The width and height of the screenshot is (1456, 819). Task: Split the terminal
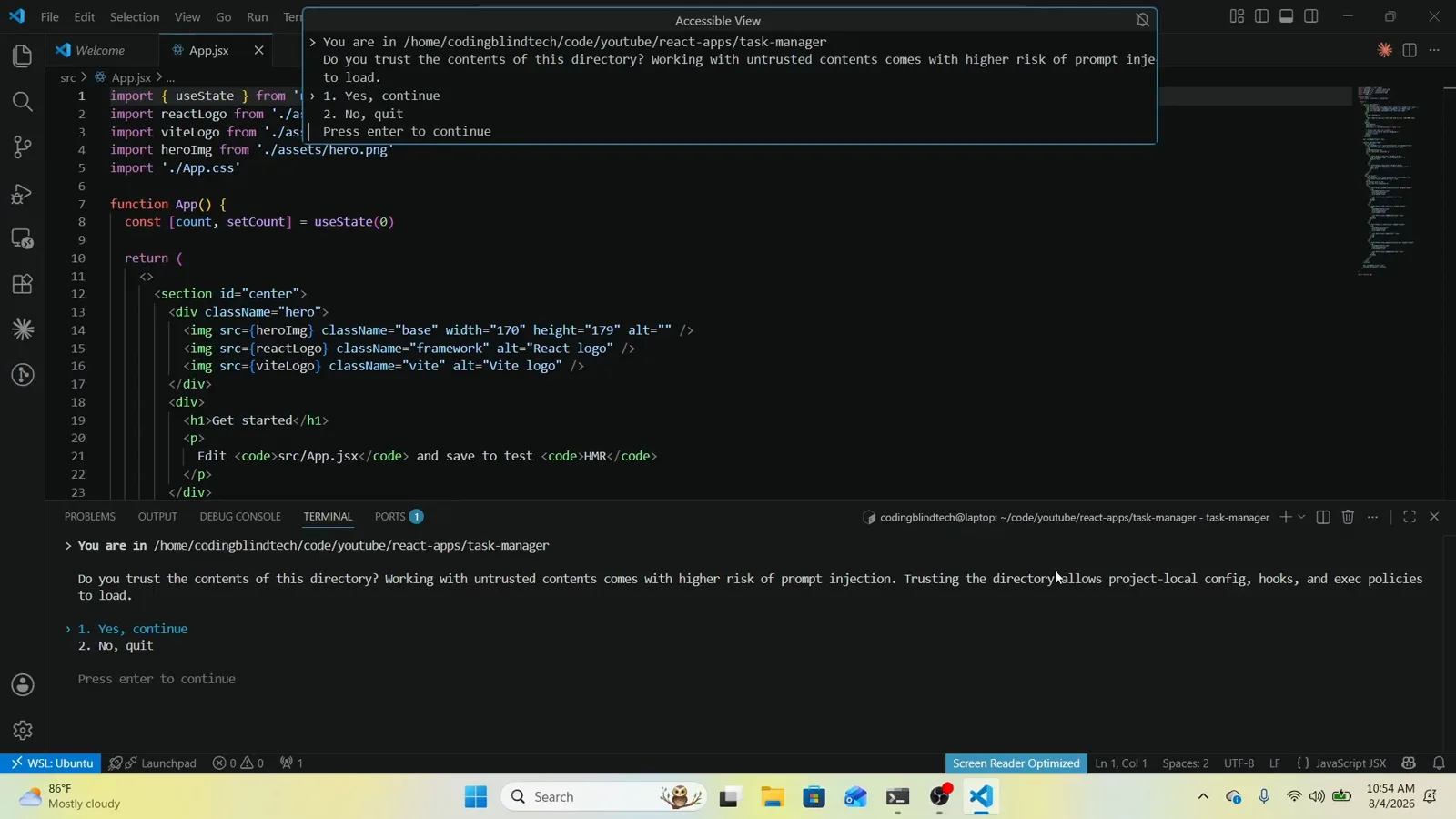click(x=1323, y=517)
